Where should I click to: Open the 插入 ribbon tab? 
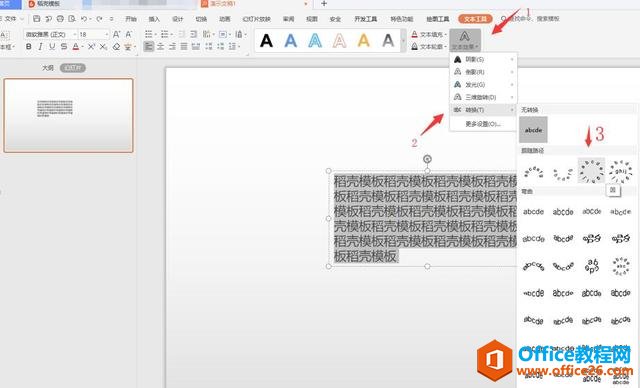tap(154, 19)
